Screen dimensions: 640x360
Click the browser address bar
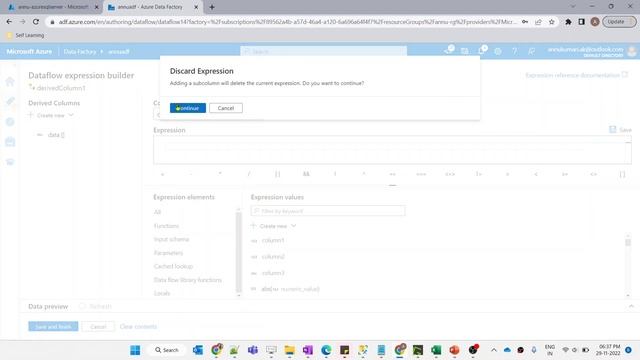click(x=287, y=22)
